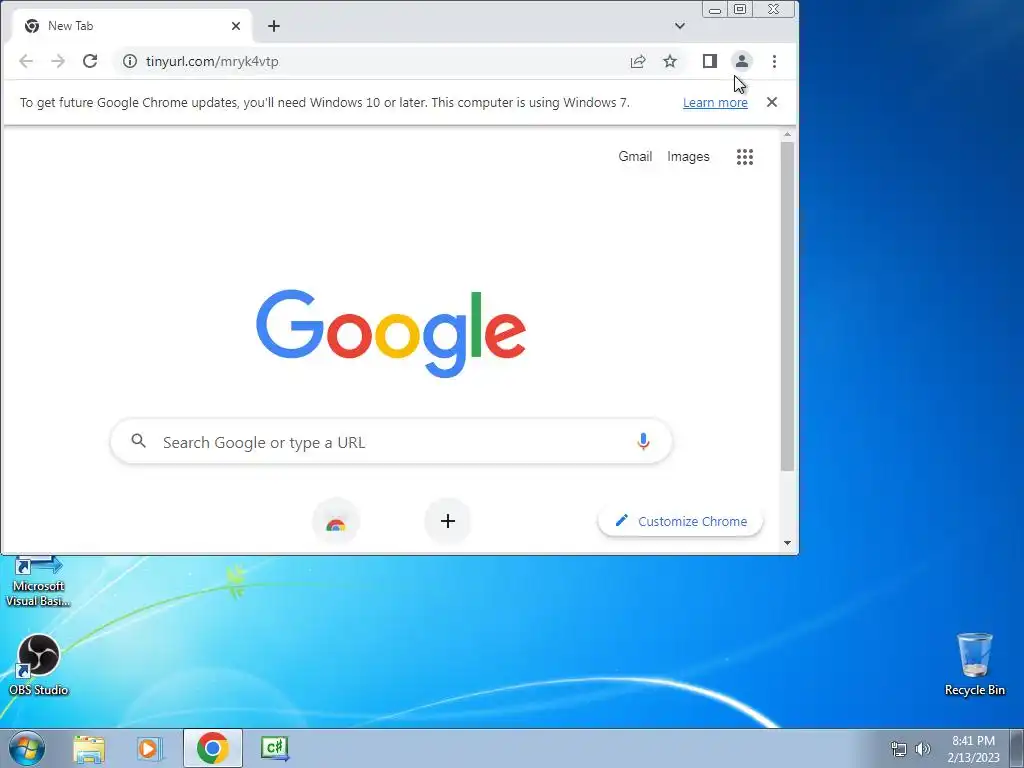Click the Google logo
This screenshot has height=768, width=1024.
point(391,333)
